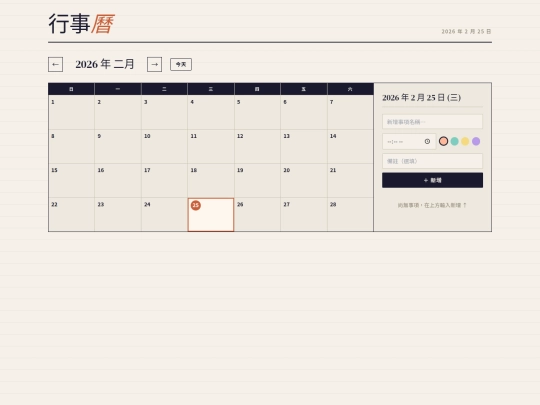Select the teal color swatch
The width and height of the screenshot is (540, 405).
click(455, 141)
